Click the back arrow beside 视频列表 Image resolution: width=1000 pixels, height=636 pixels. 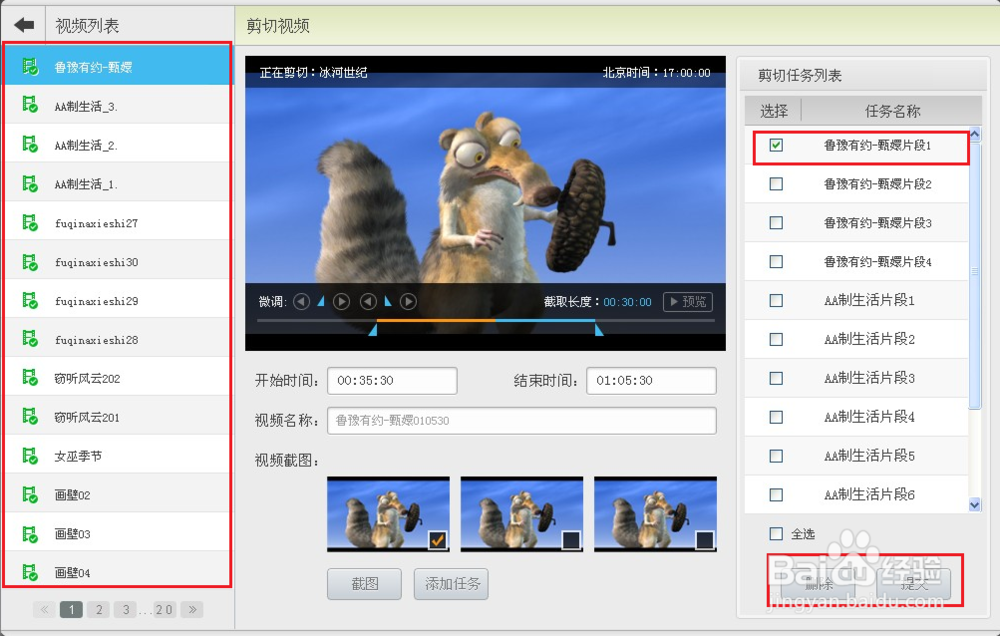23,24
